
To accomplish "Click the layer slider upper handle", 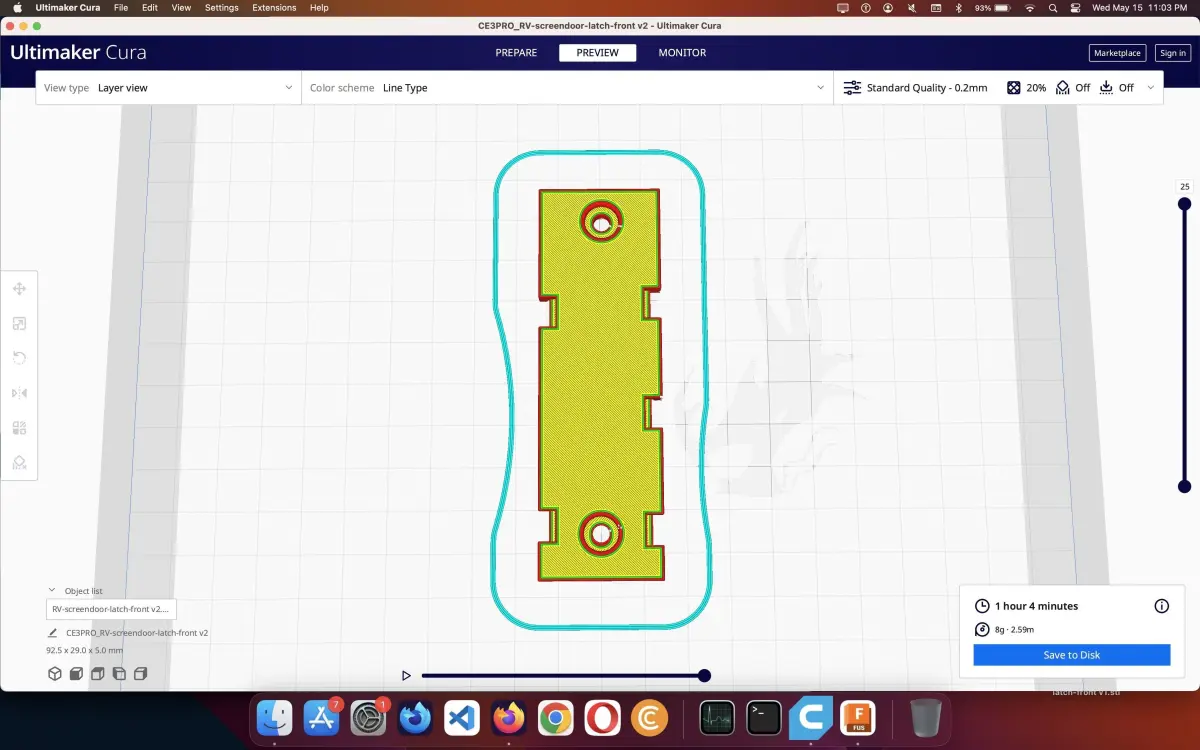I will click(1185, 204).
